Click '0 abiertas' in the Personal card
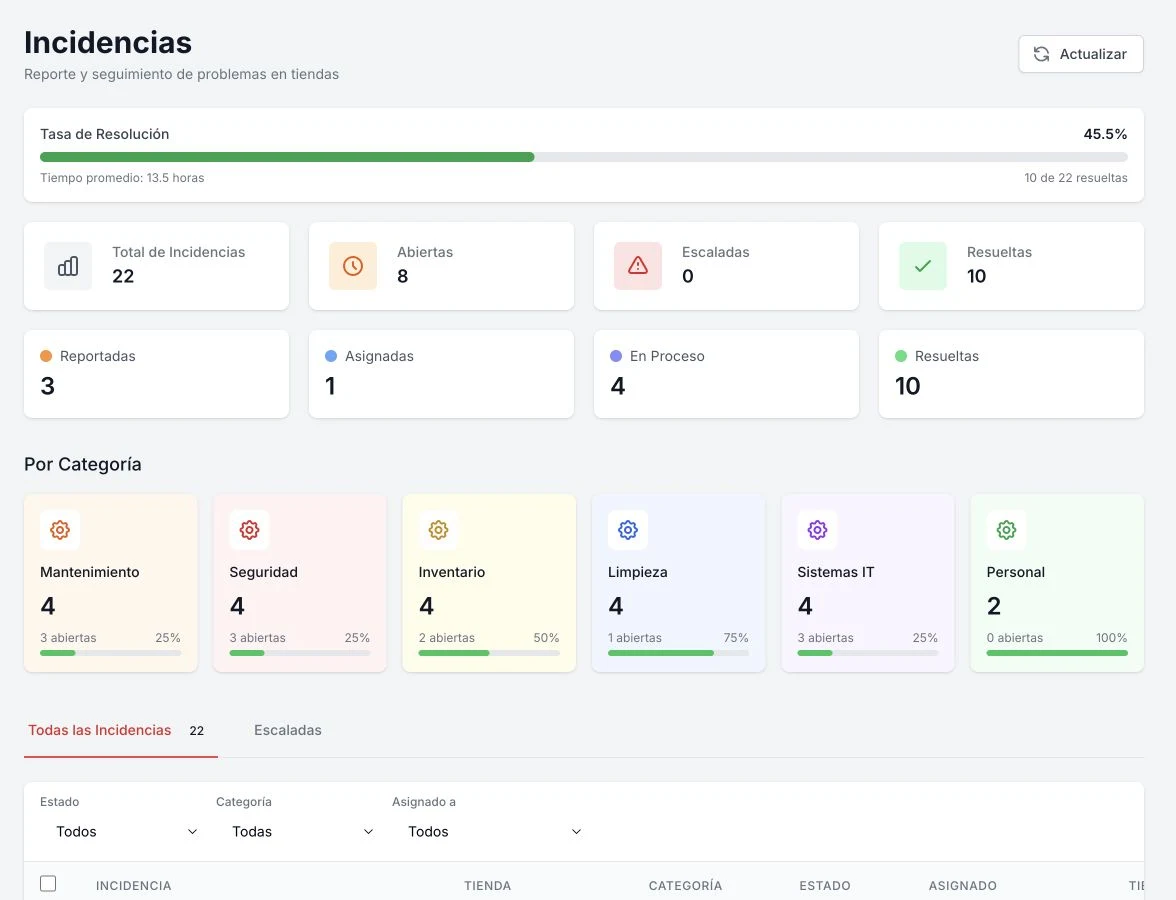1176x900 pixels. 1015,638
